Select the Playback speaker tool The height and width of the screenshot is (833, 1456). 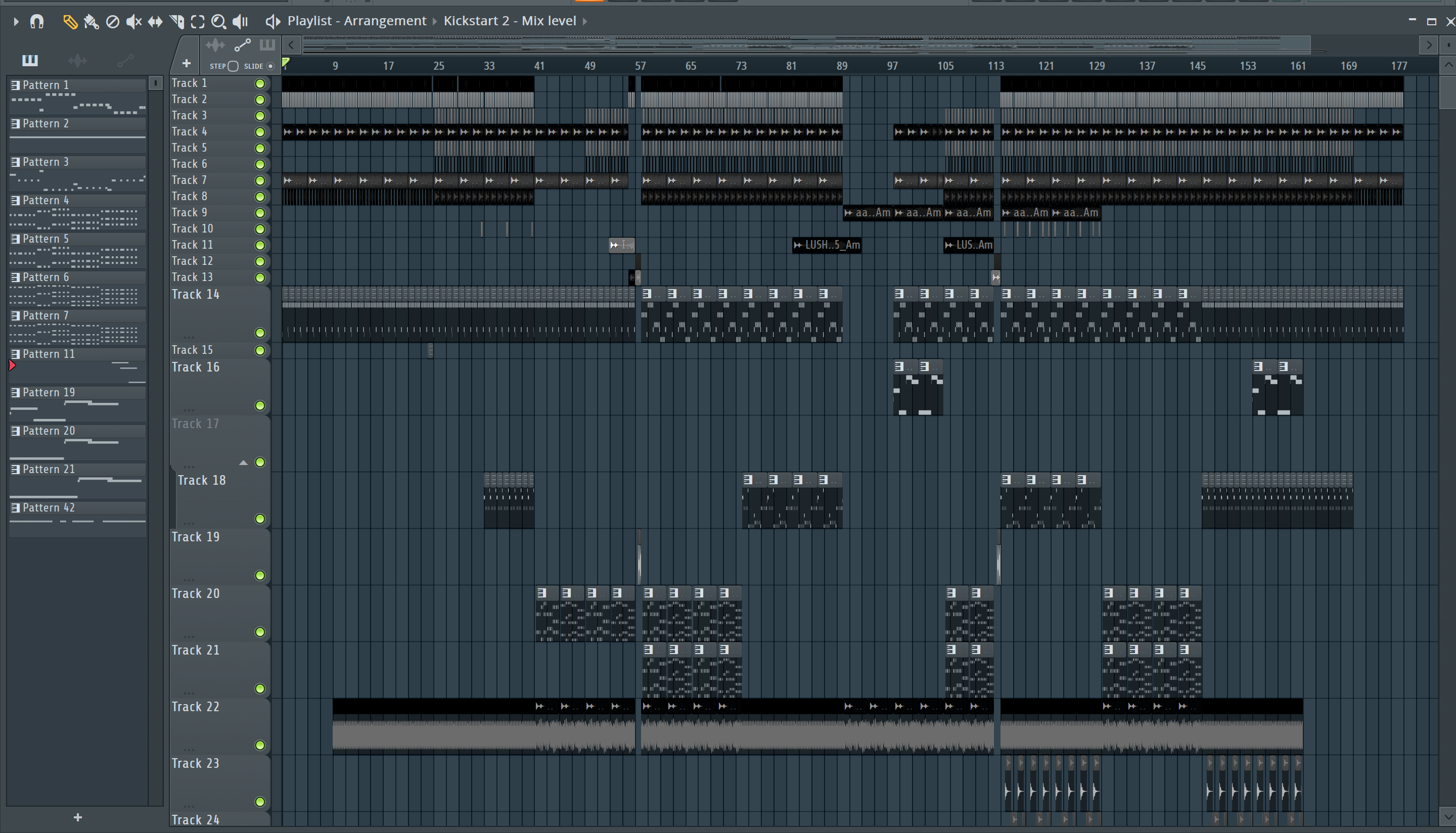pos(240,22)
